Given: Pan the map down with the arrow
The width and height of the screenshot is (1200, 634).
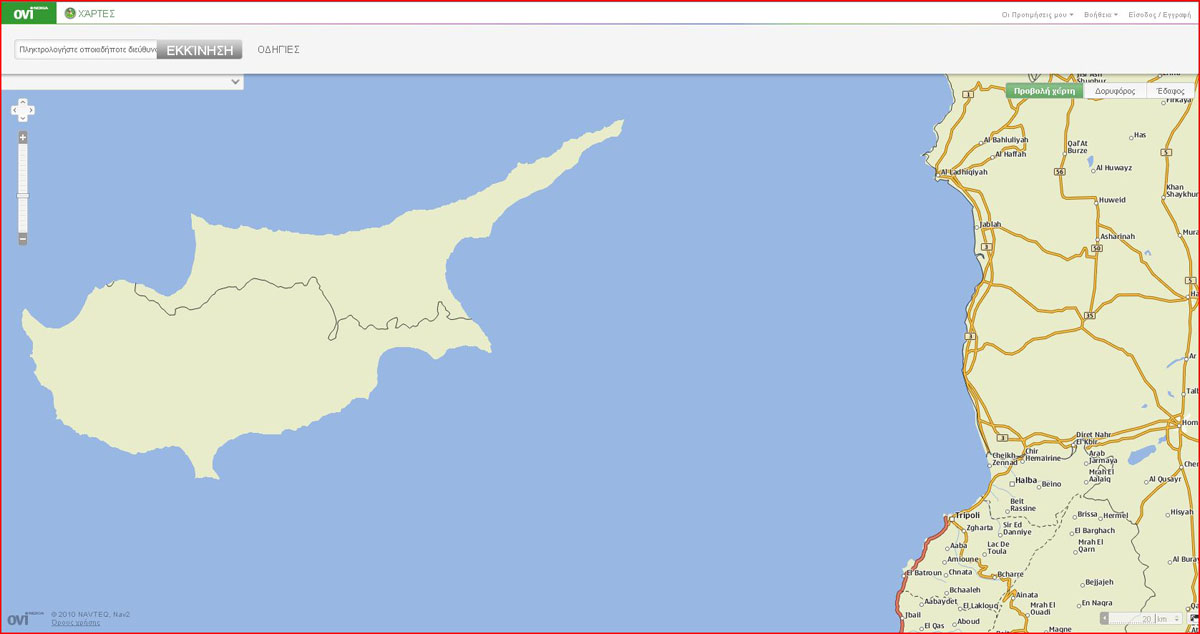Looking at the screenshot, I should 23,118.
